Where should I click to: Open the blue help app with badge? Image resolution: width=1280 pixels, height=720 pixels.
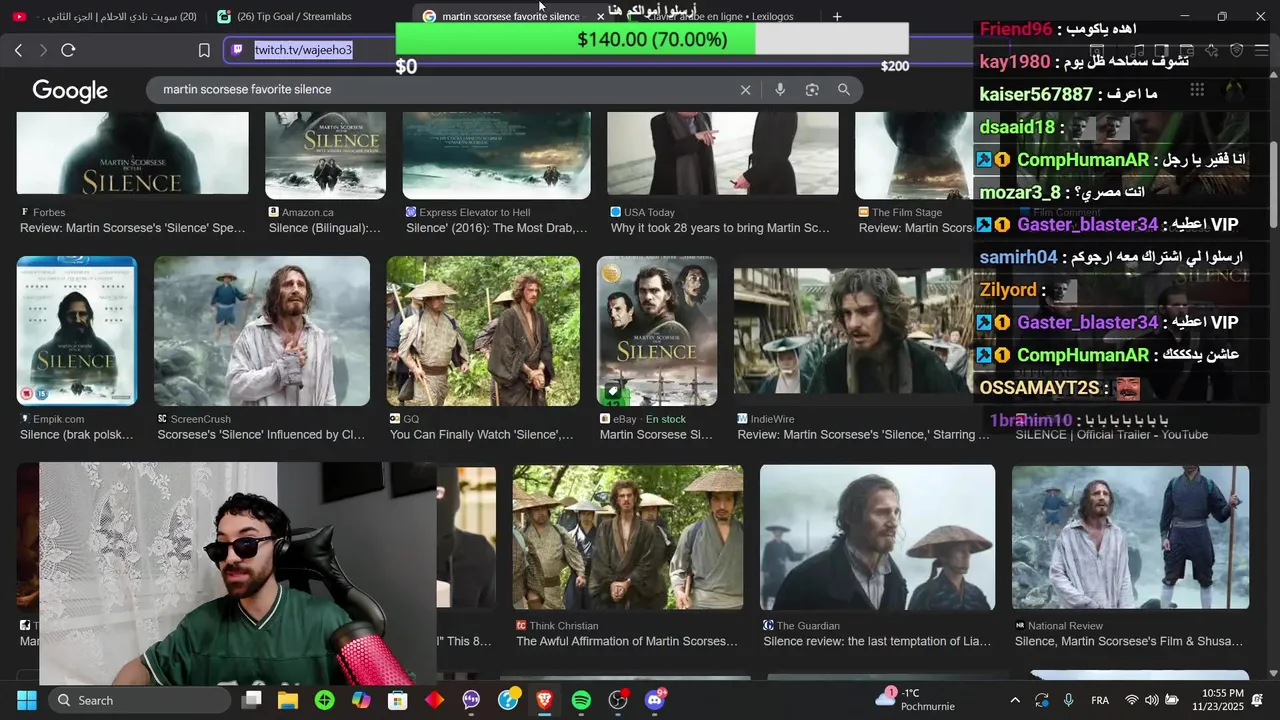coord(508,699)
